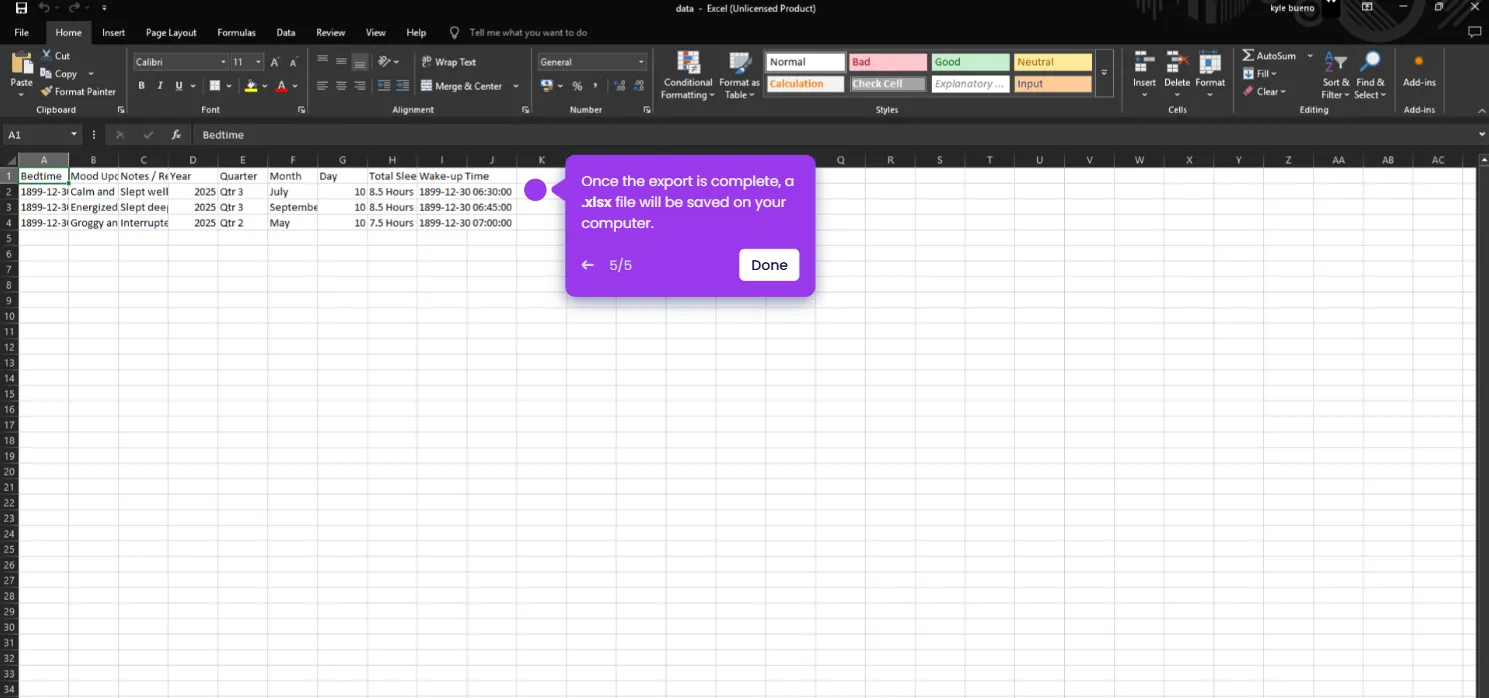Apply italic formatting
This screenshot has height=698, width=1489.
(x=160, y=86)
